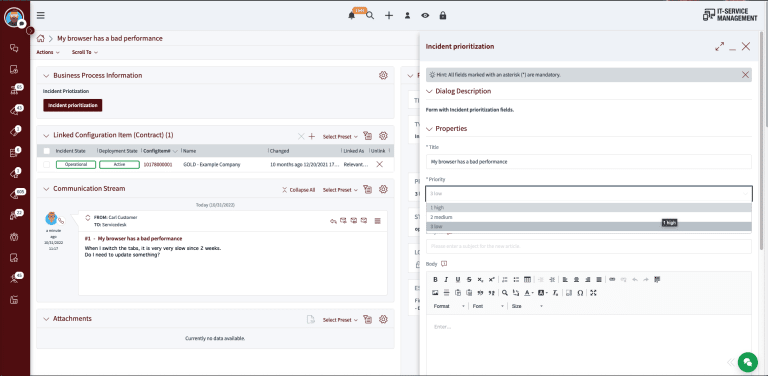The height and width of the screenshot is (376, 768).
Task: Open the chat bubble widget
Action: pos(747,362)
